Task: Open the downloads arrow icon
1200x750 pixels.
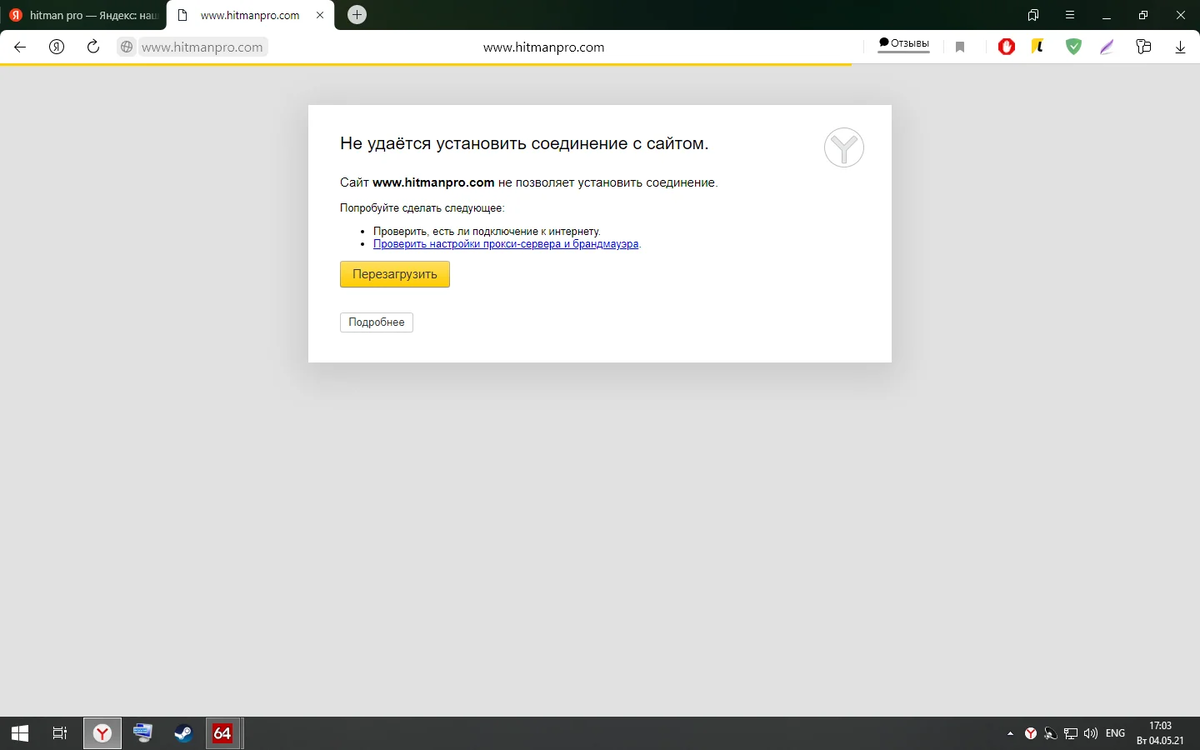Action: click(1179, 47)
